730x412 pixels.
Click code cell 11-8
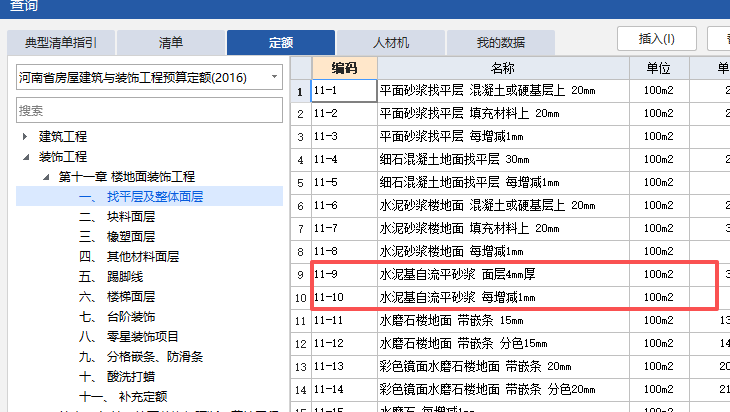[344, 251]
